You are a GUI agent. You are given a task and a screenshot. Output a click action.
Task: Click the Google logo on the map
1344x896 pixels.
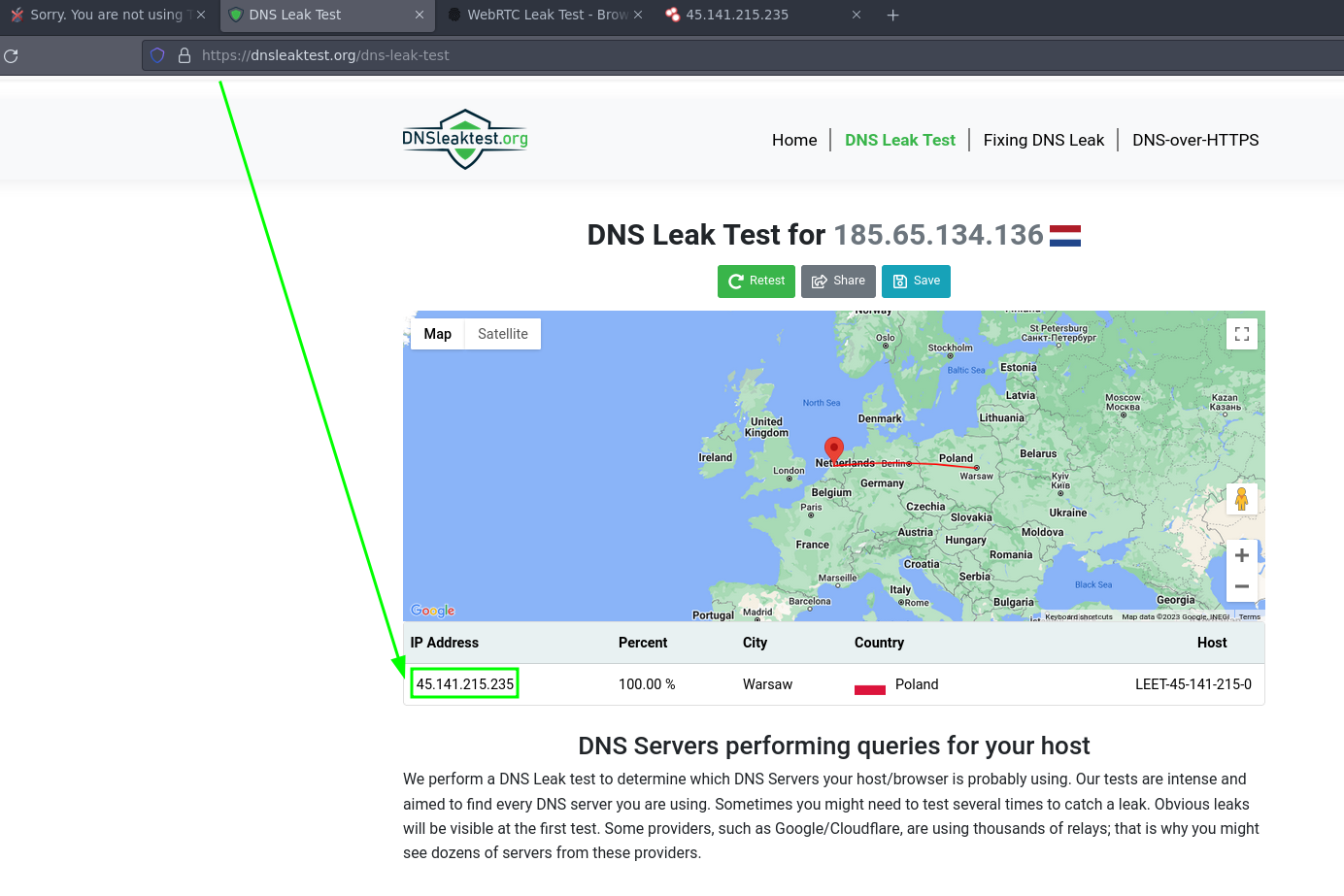tap(433, 611)
